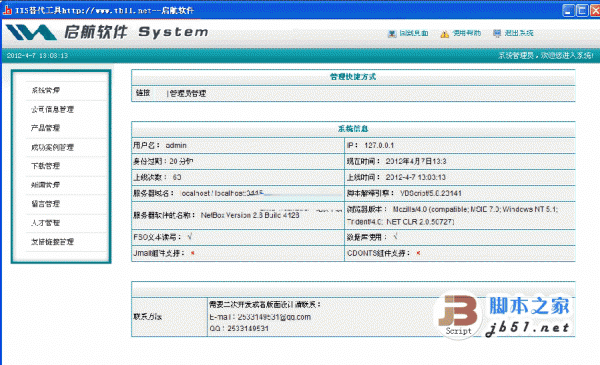Click the browser version Mozilla/4.0 text
The height and width of the screenshot is (365, 600).
pyautogui.click(x=453, y=215)
